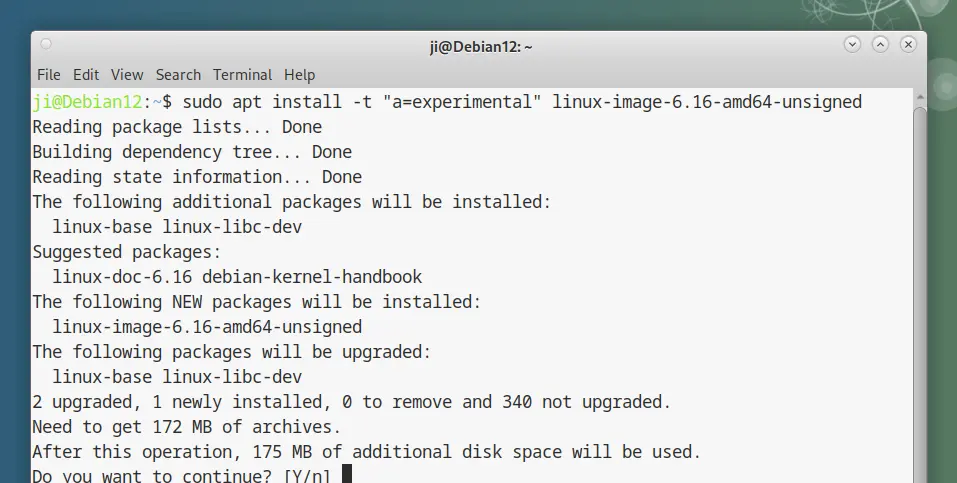Close the terminal using X icon
Viewport: 957px width, 483px height.
coord(908,45)
